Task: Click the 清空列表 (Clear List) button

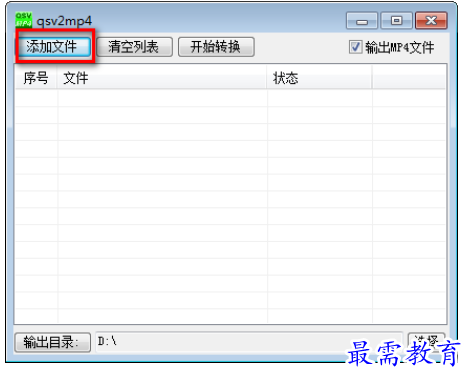Action: (x=134, y=47)
